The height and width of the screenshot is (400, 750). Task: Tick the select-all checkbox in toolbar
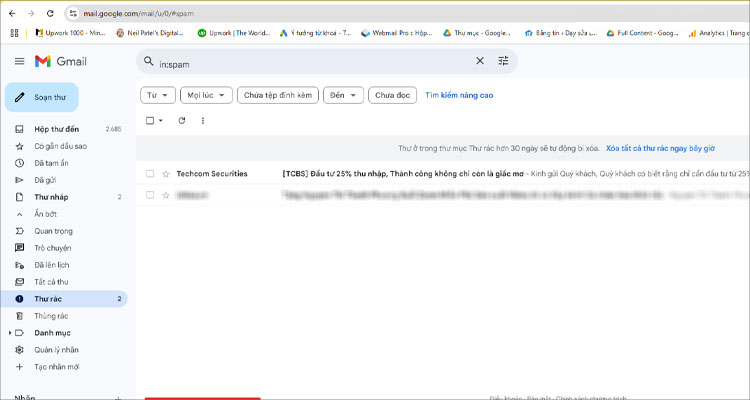click(150, 121)
